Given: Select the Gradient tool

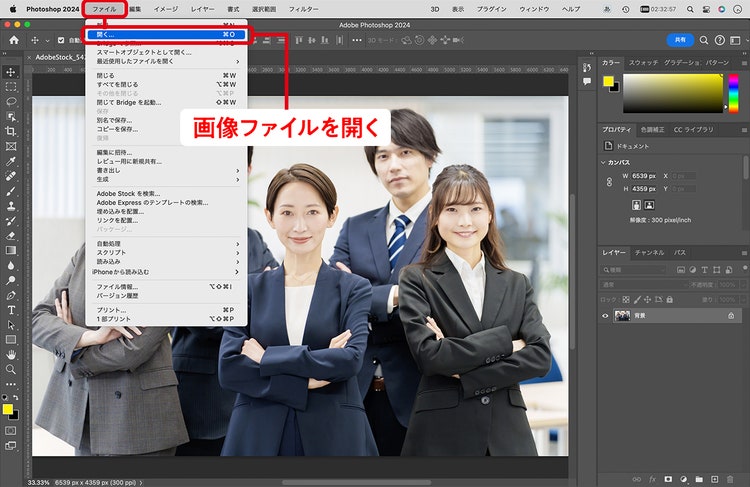Looking at the screenshot, I should pos(11,250).
